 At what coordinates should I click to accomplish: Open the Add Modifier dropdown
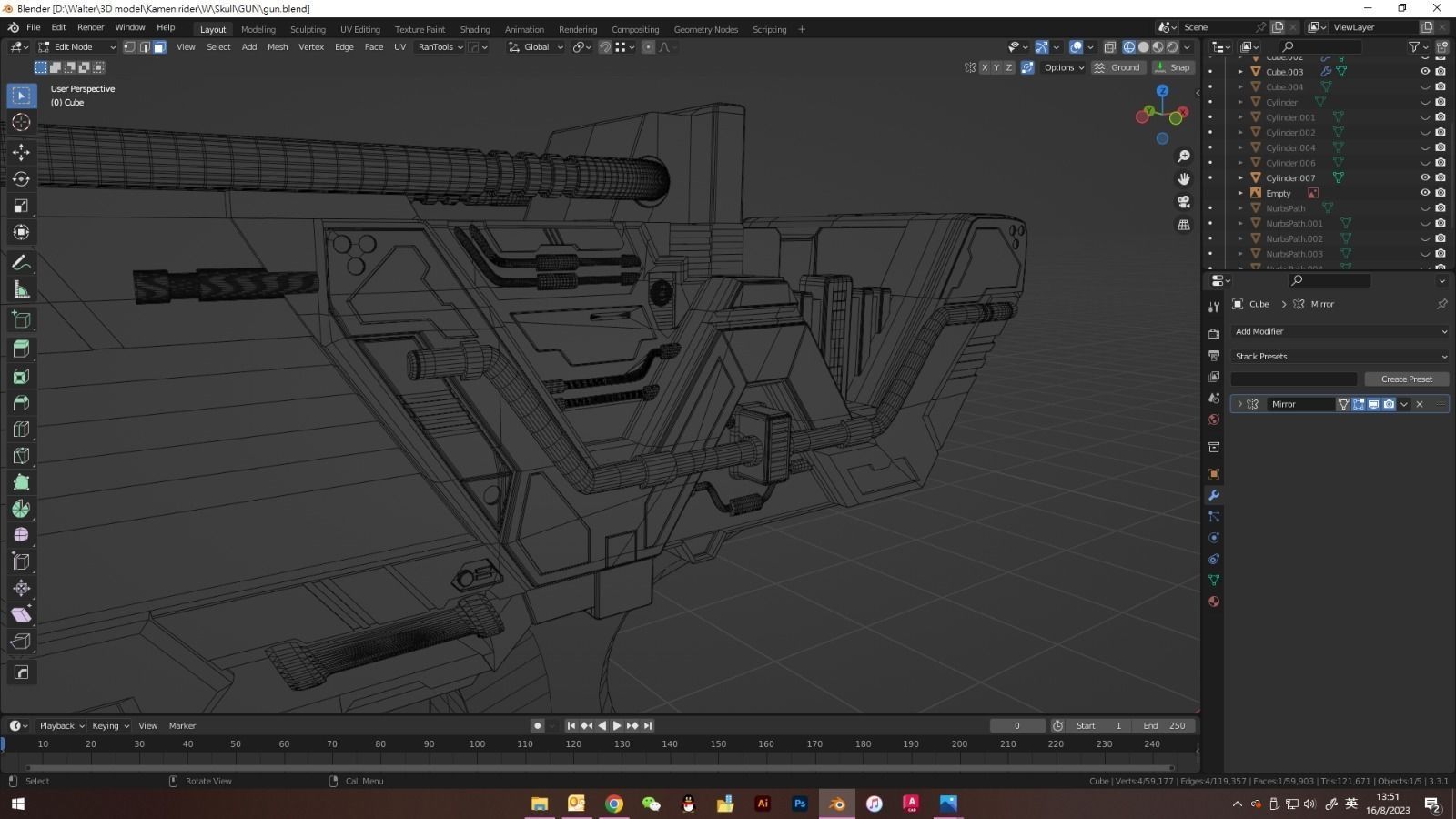point(1340,331)
